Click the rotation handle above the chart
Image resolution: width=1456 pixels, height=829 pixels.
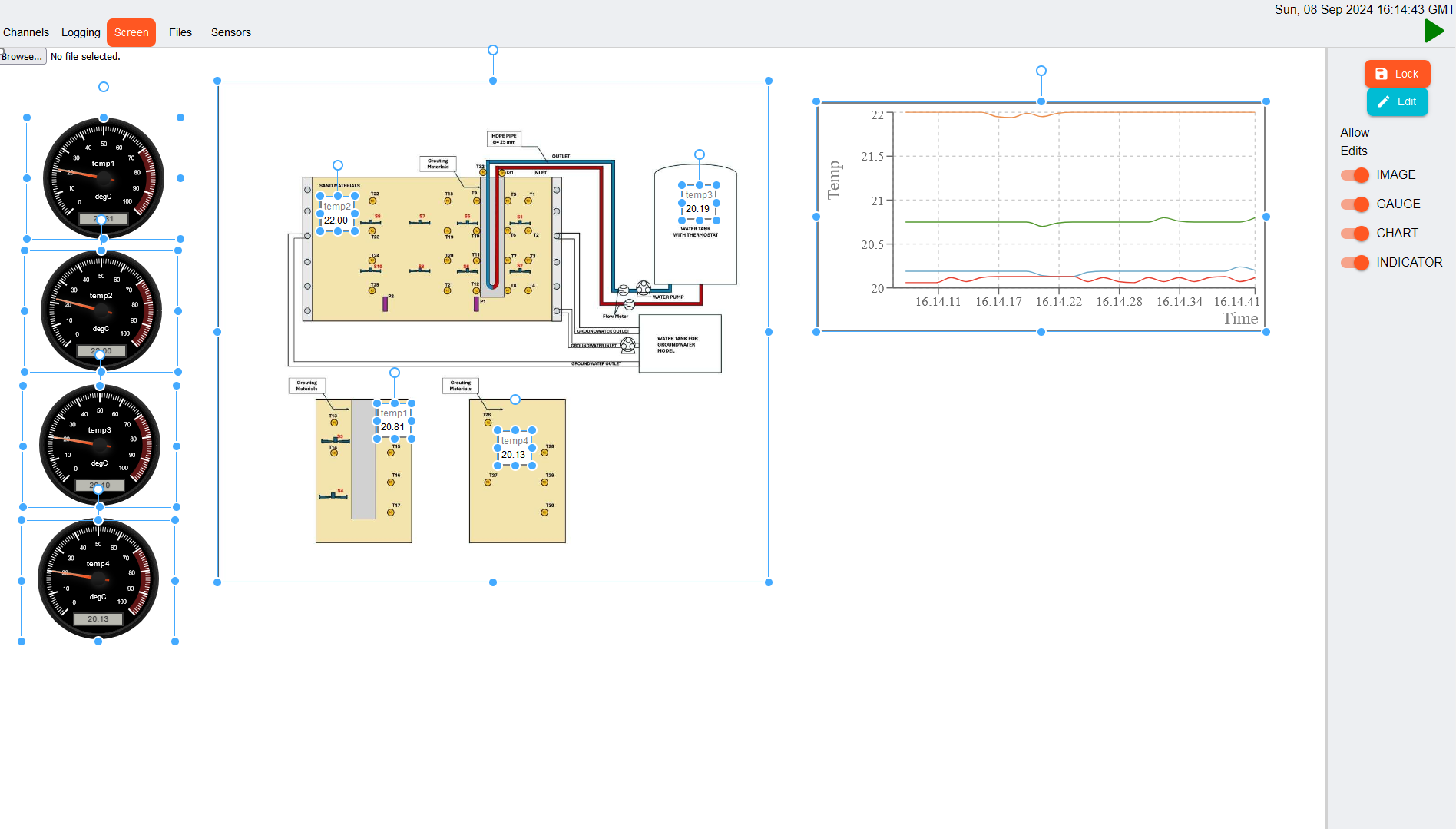click(1041, 71)
